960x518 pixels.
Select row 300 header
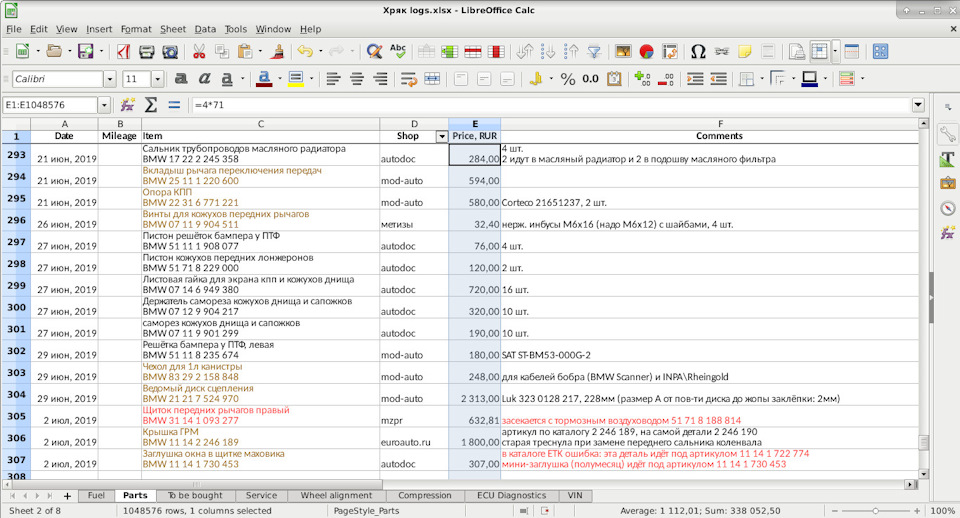16,307
